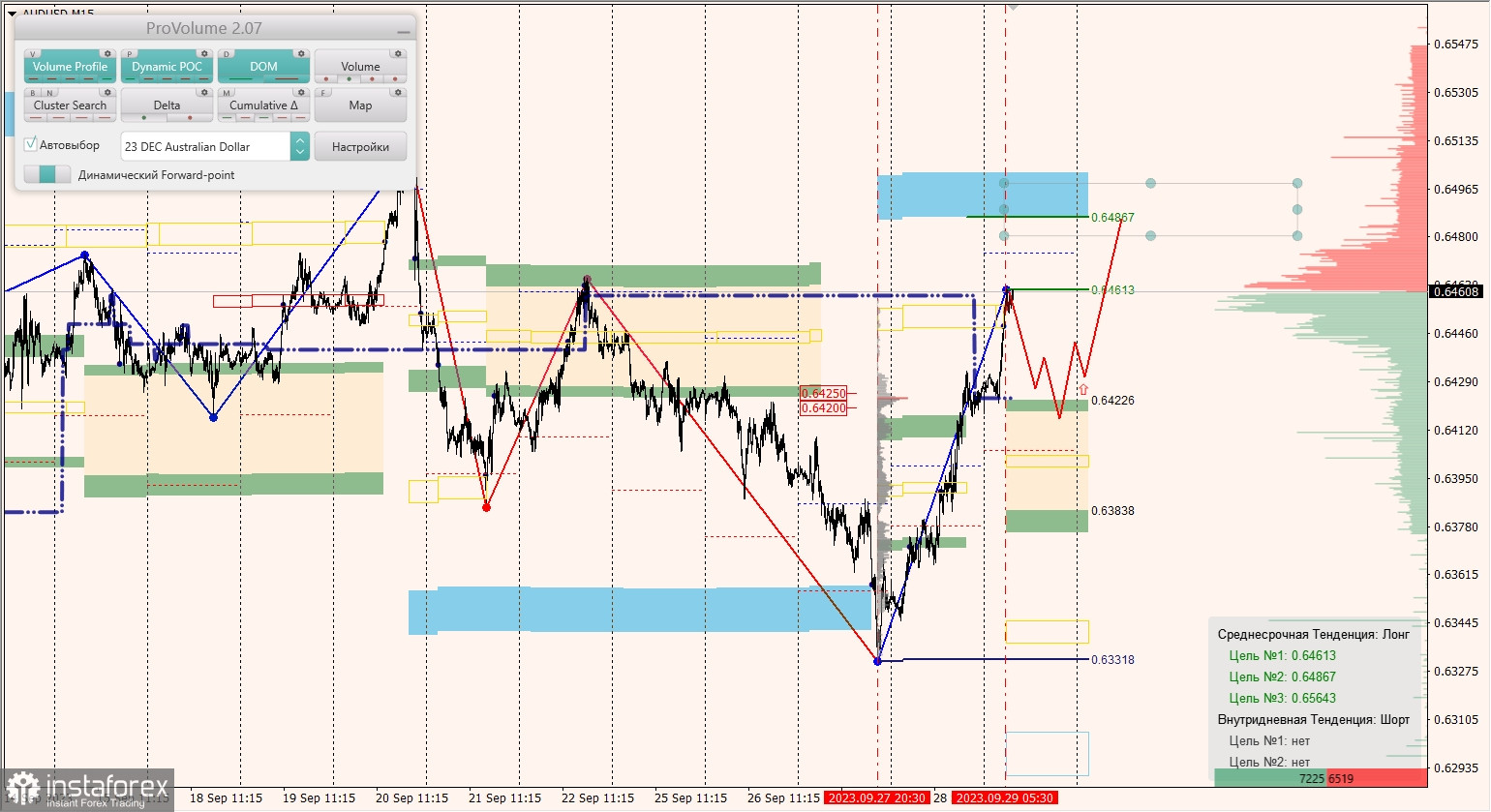Toggle Volume indicator on

[360, 67]
